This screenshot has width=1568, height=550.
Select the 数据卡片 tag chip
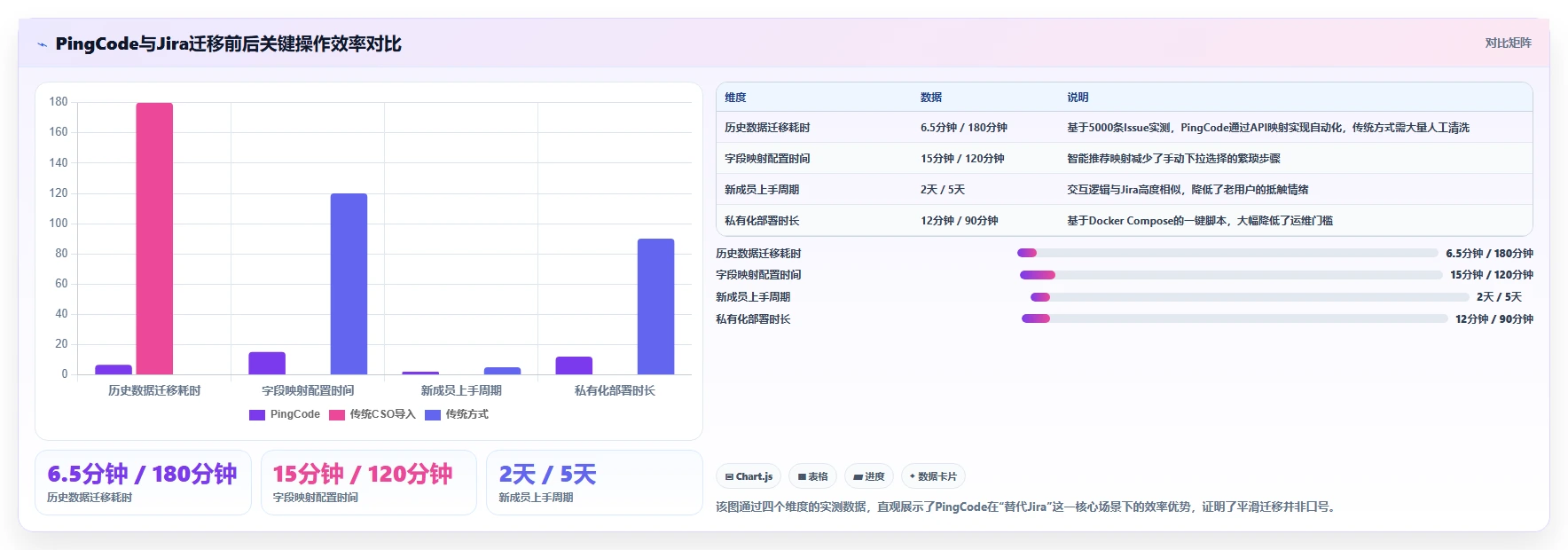click(933, 476)
